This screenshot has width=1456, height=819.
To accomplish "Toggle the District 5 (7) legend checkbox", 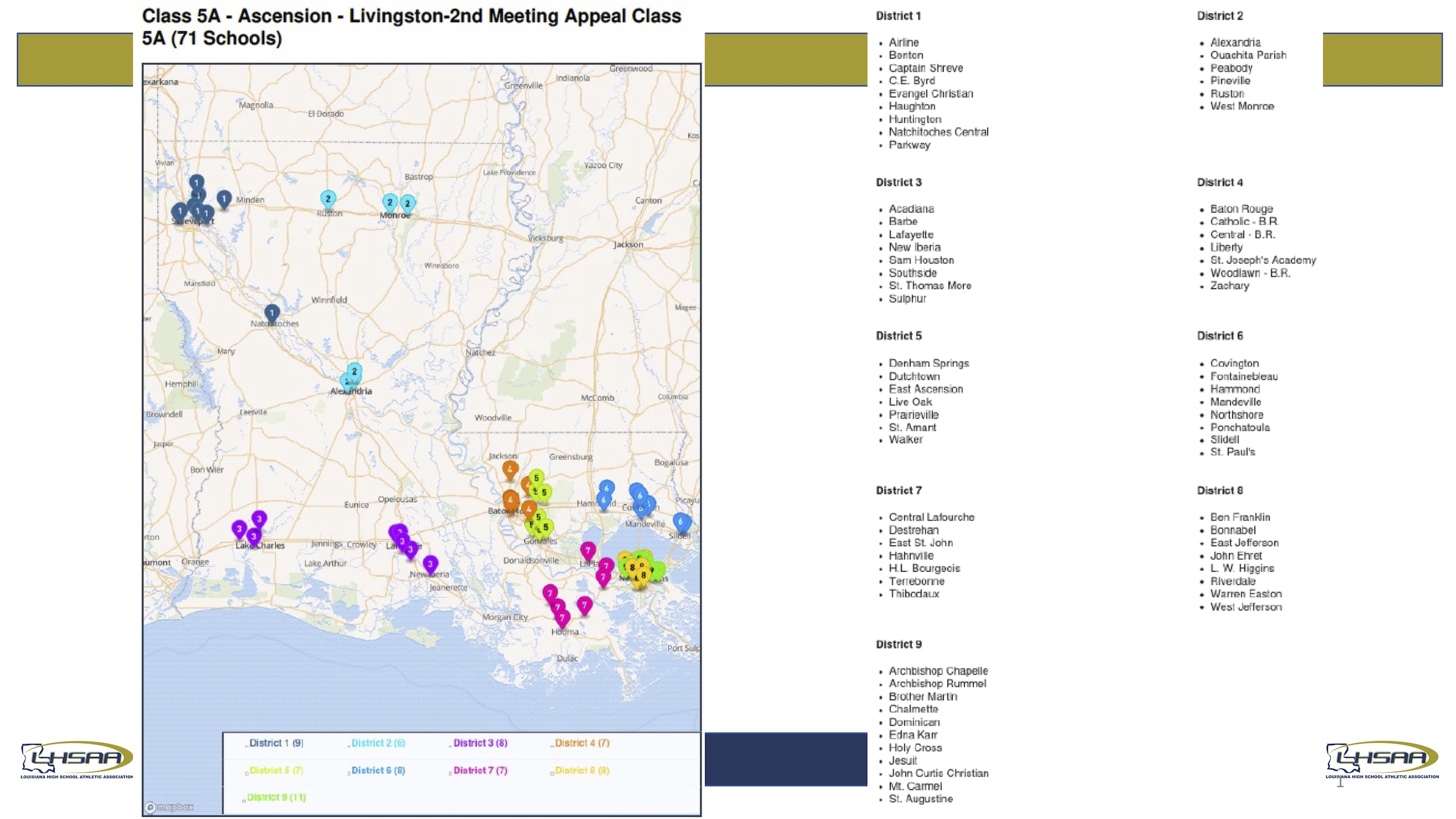I will 246,773.
